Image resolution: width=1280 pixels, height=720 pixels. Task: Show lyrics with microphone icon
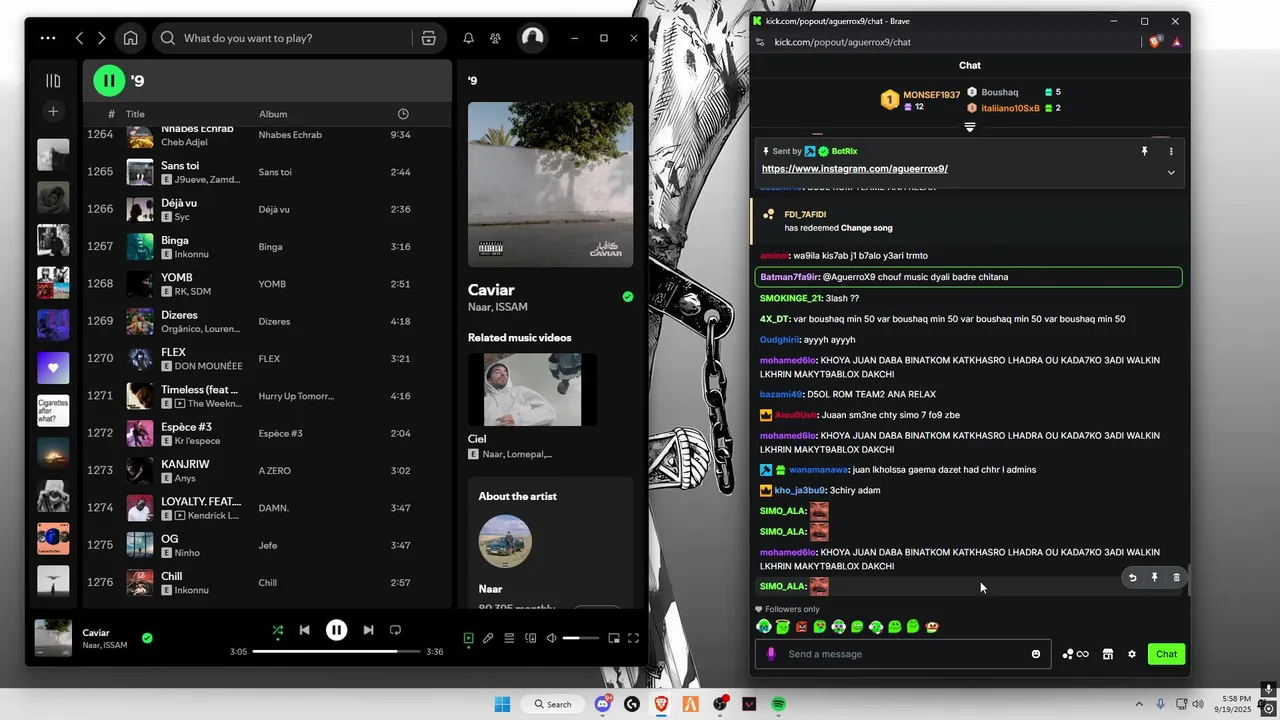coord(488,638)
